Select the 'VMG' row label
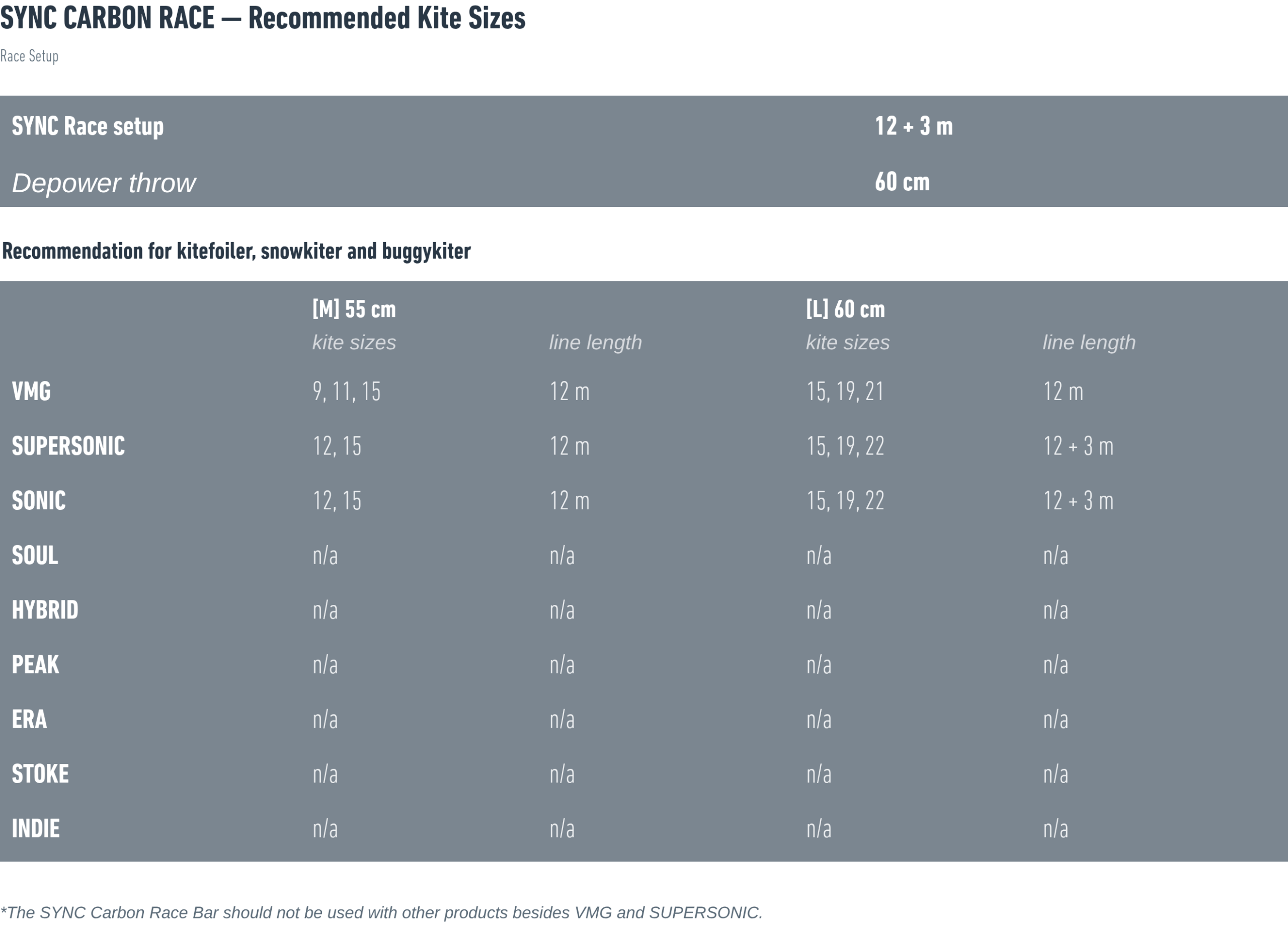 point(31,392)
